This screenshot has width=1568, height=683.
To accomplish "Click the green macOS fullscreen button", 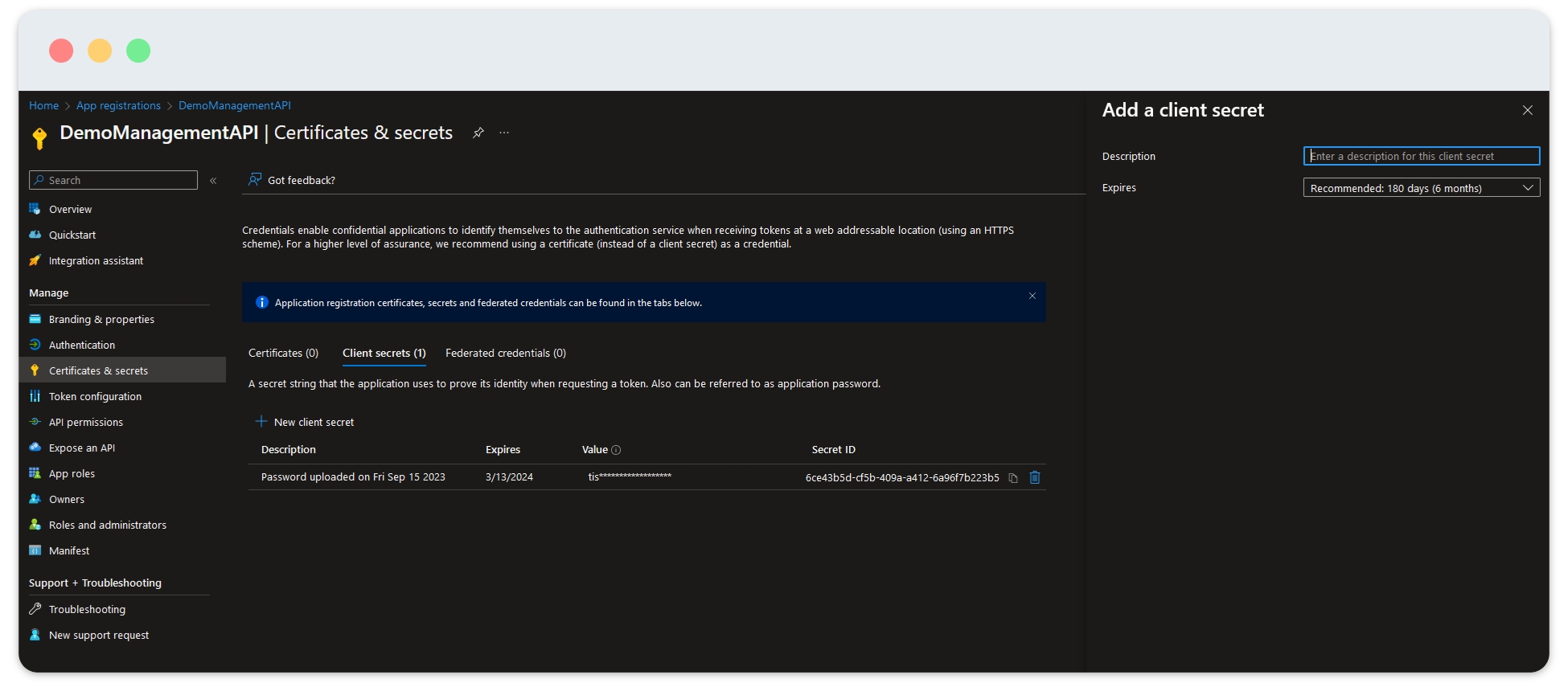I will click(138, 51).
